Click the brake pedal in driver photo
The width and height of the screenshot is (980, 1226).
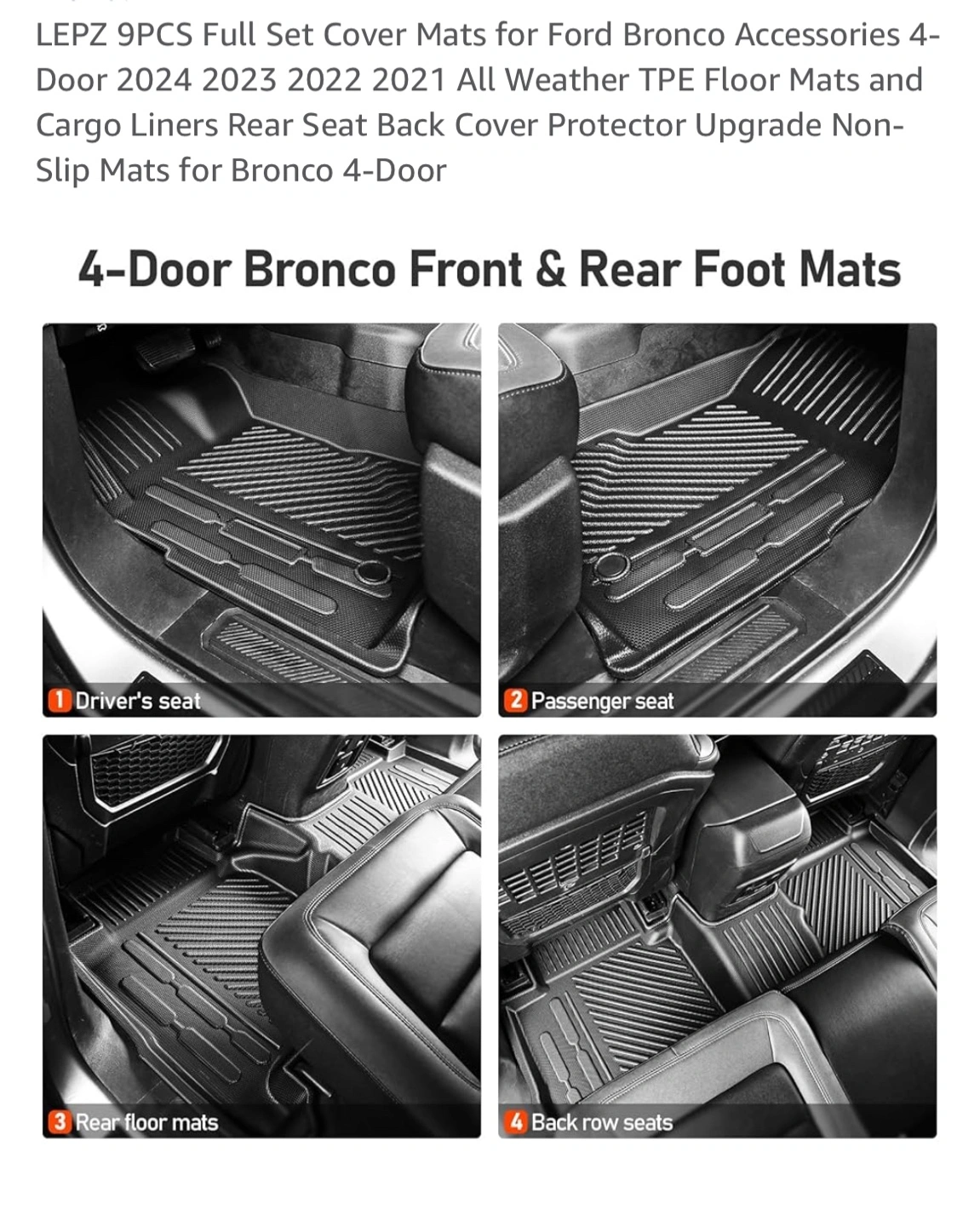163,349
